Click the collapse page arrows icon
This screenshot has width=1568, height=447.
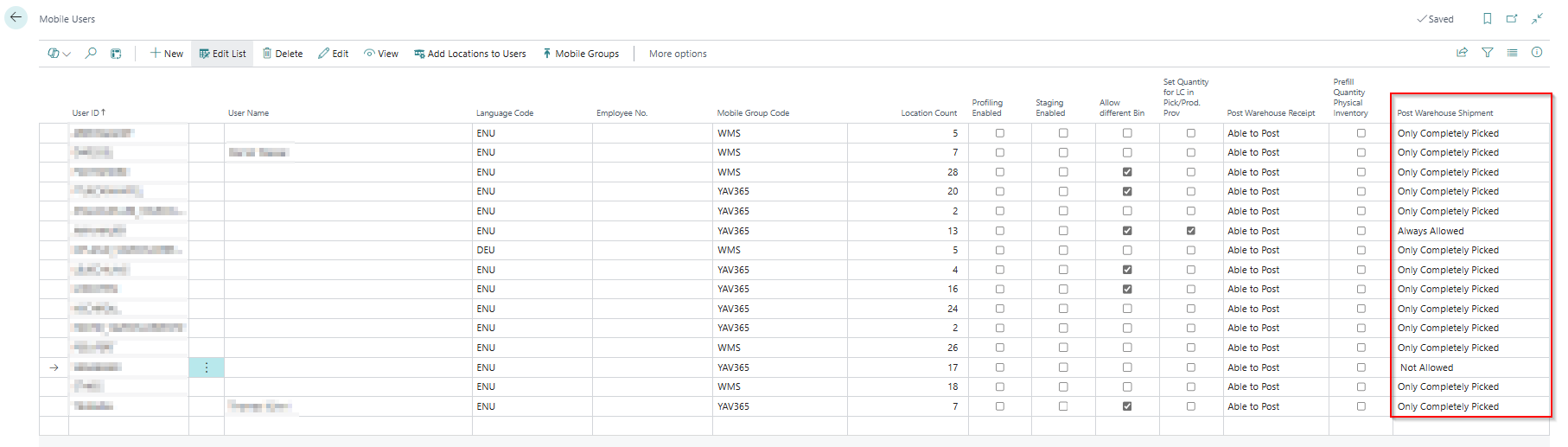[1537, 18]
